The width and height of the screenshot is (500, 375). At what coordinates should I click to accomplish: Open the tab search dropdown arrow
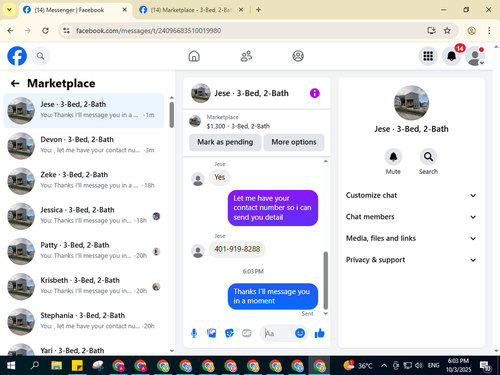[x=9, y=10]
